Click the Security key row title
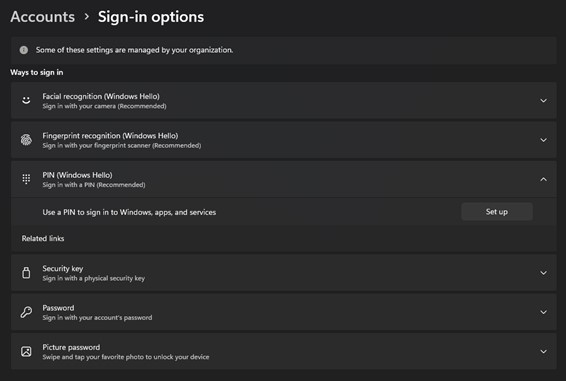The image size is (566, 381). click(x=63, y=269)
